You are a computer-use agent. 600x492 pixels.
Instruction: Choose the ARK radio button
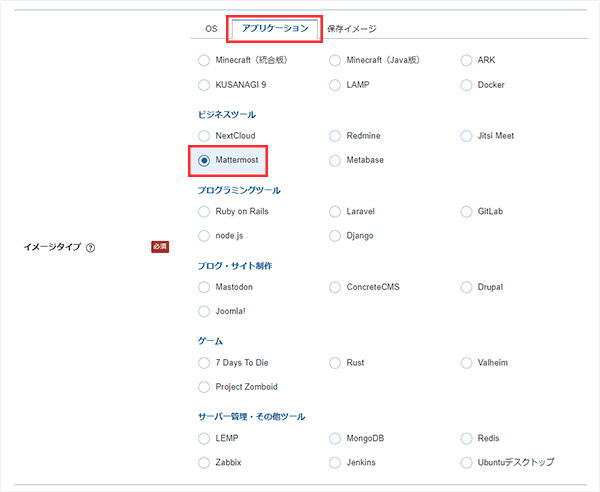coord(466,60)
